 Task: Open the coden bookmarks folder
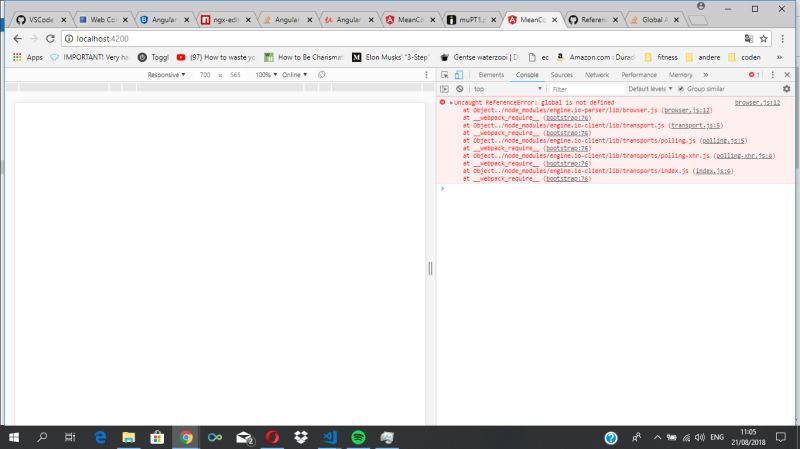[744, 57]
